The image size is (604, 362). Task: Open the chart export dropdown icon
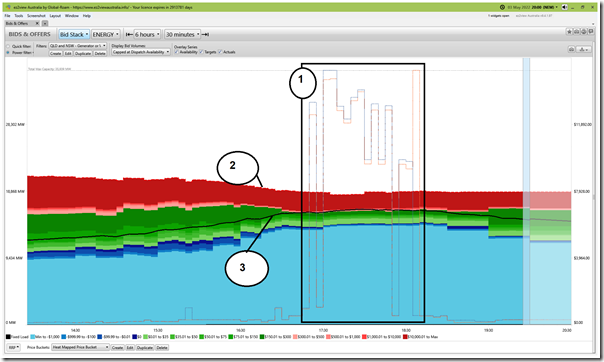[x=584, y=49]
